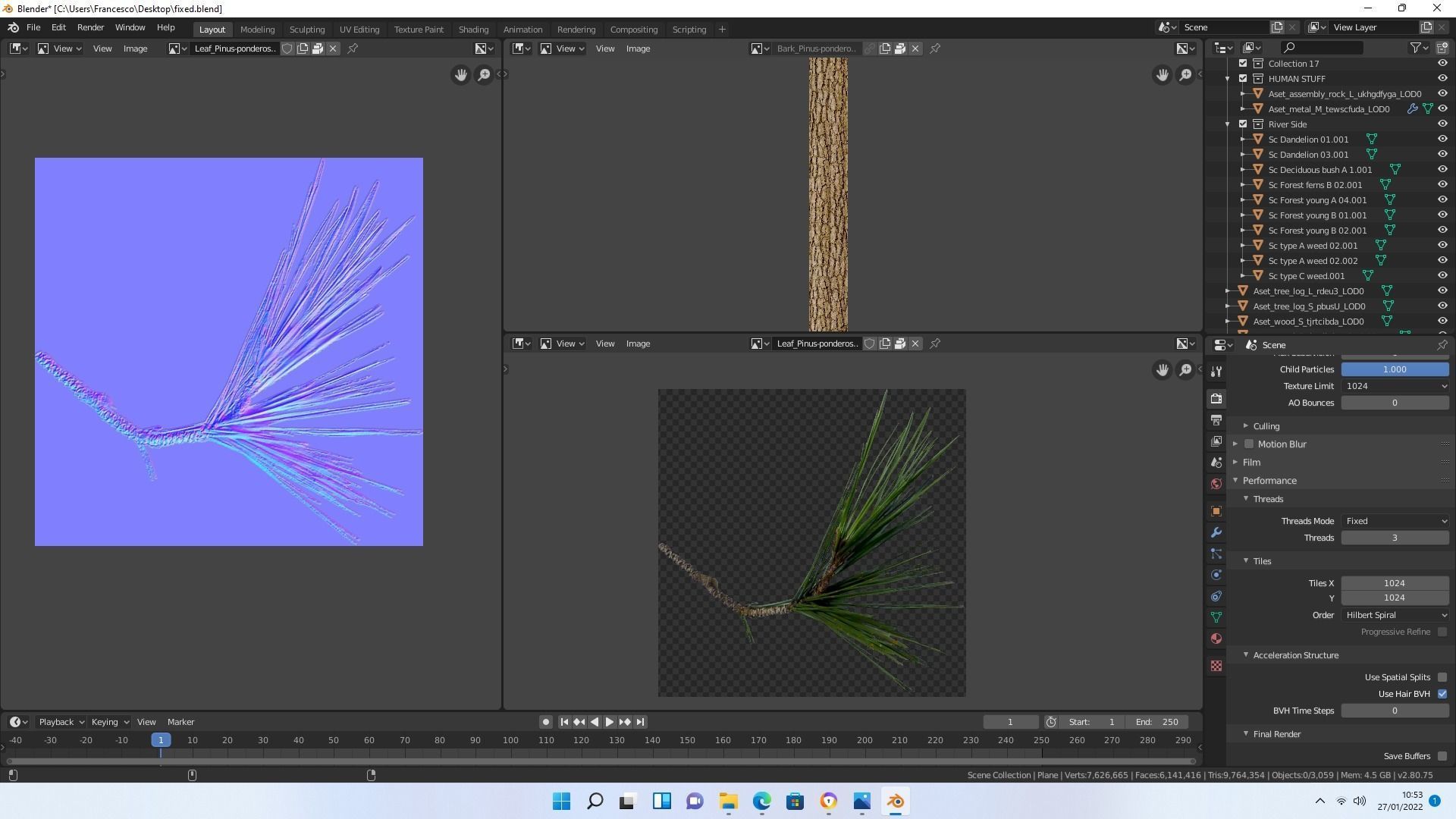Disable the Use Hair BVH checkbox
Image resolution: width=1456 pixels, height=819 pixels.
click(x=1442, y=694)
